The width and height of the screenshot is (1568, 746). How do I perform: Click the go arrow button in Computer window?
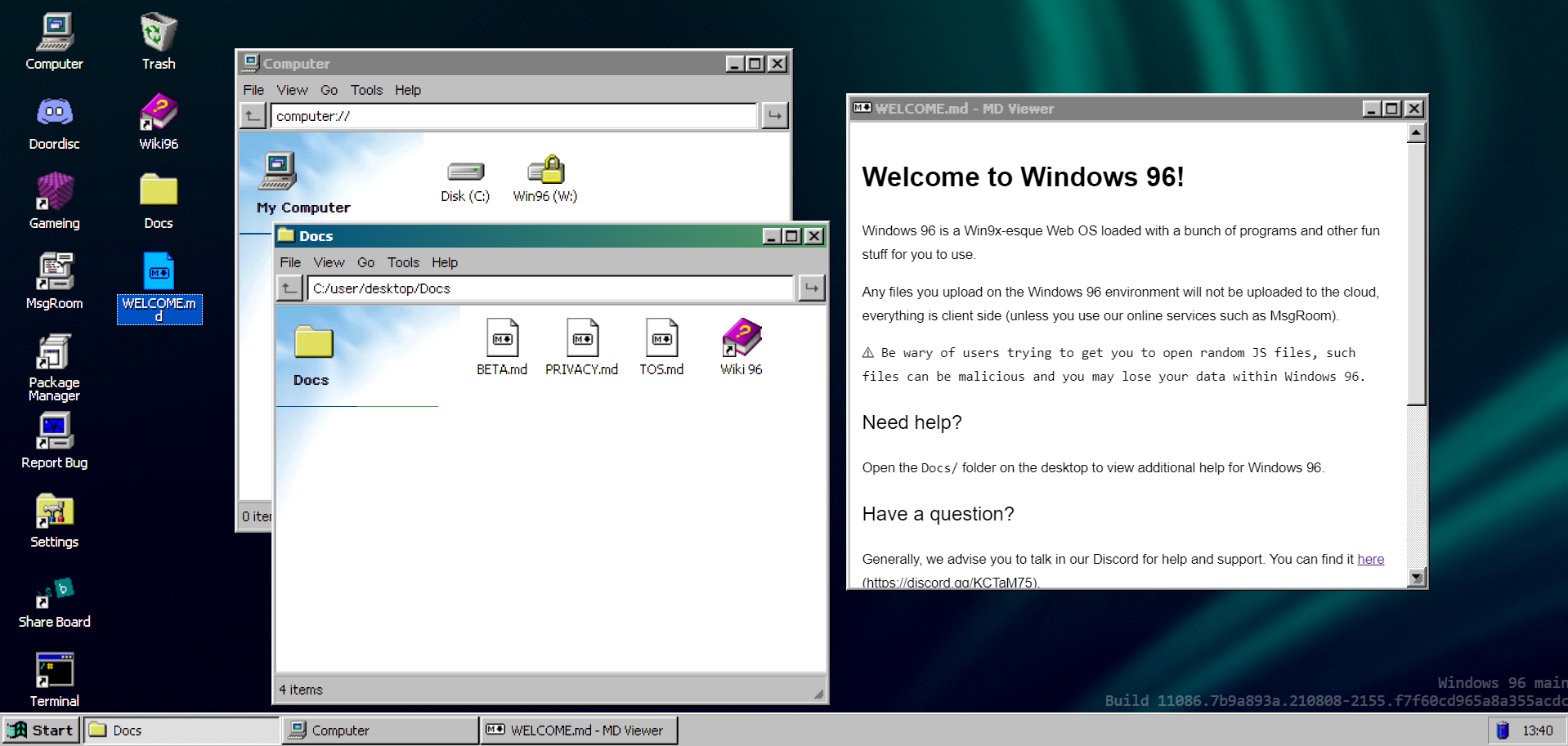click(774, 115)
